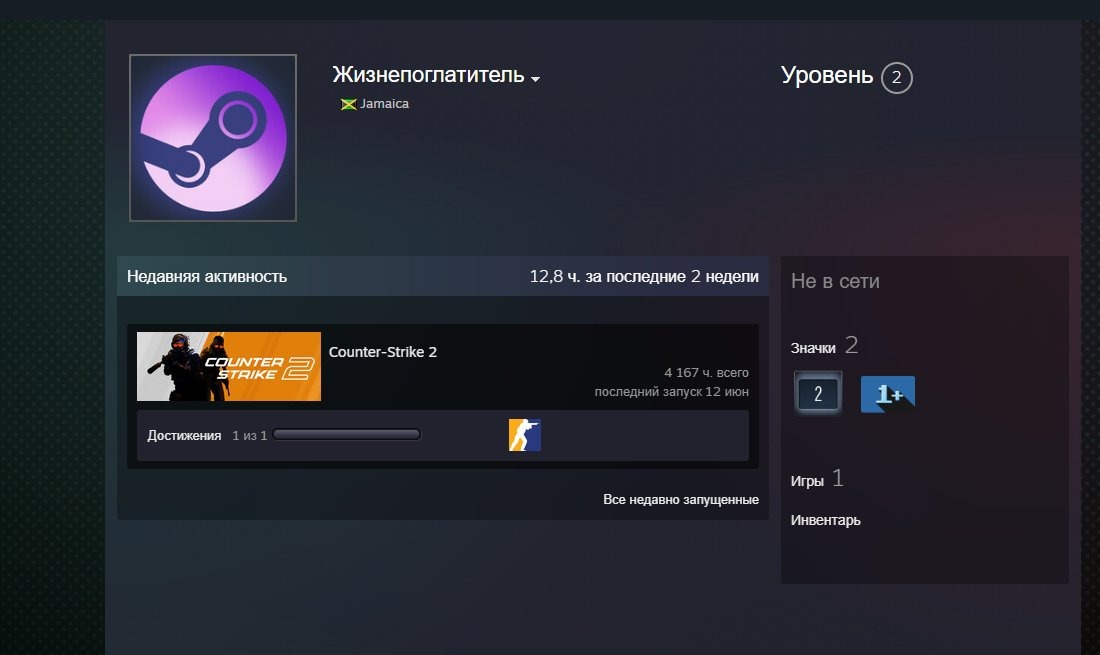
Task: Click the games count 1
Action: [838, 478]
